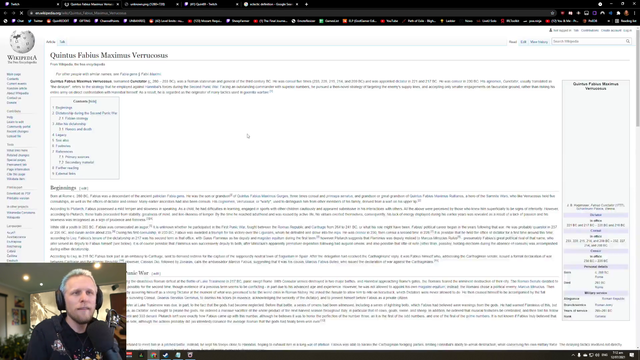Expand the bookmarks overflow chevron

[x=609, y=21]
